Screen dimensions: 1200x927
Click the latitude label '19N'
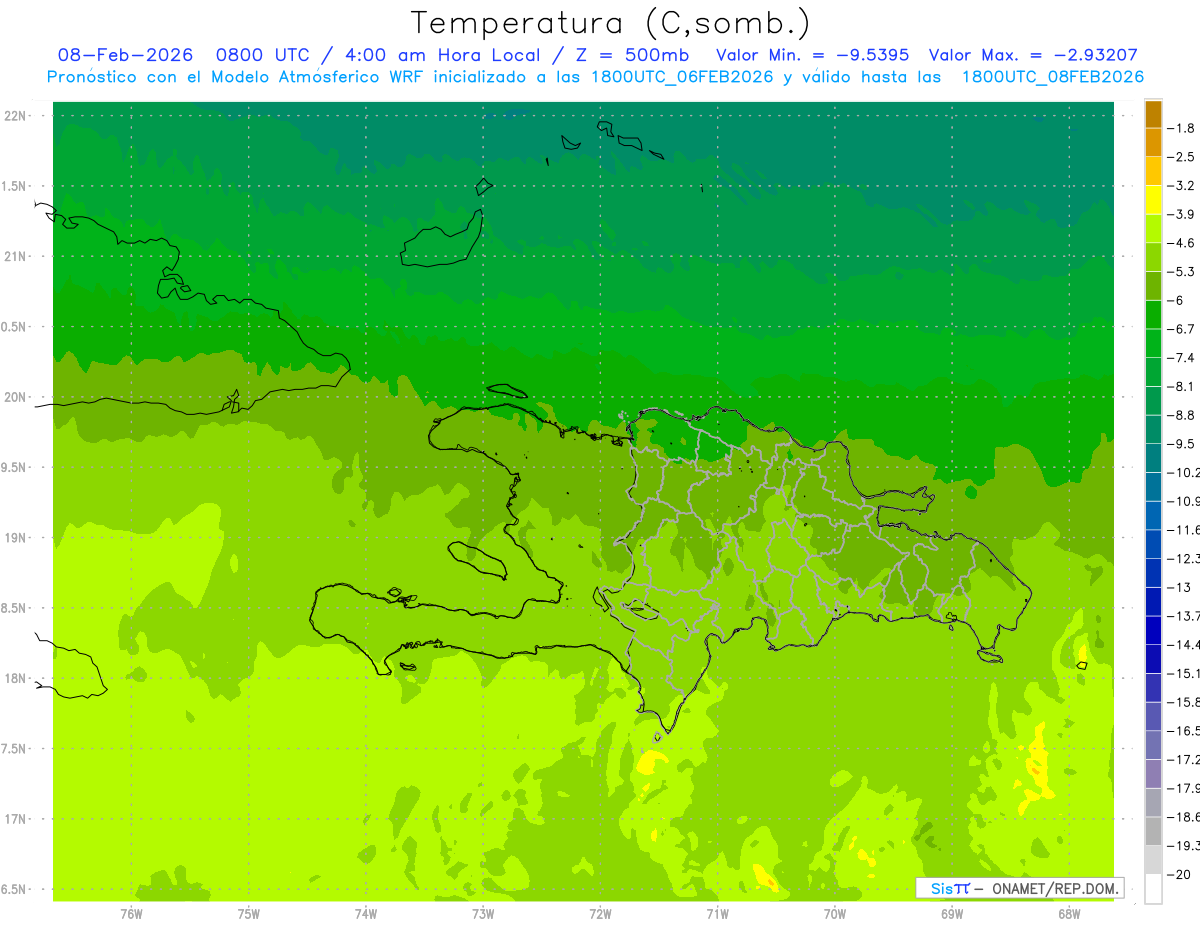tap(17, 538)
